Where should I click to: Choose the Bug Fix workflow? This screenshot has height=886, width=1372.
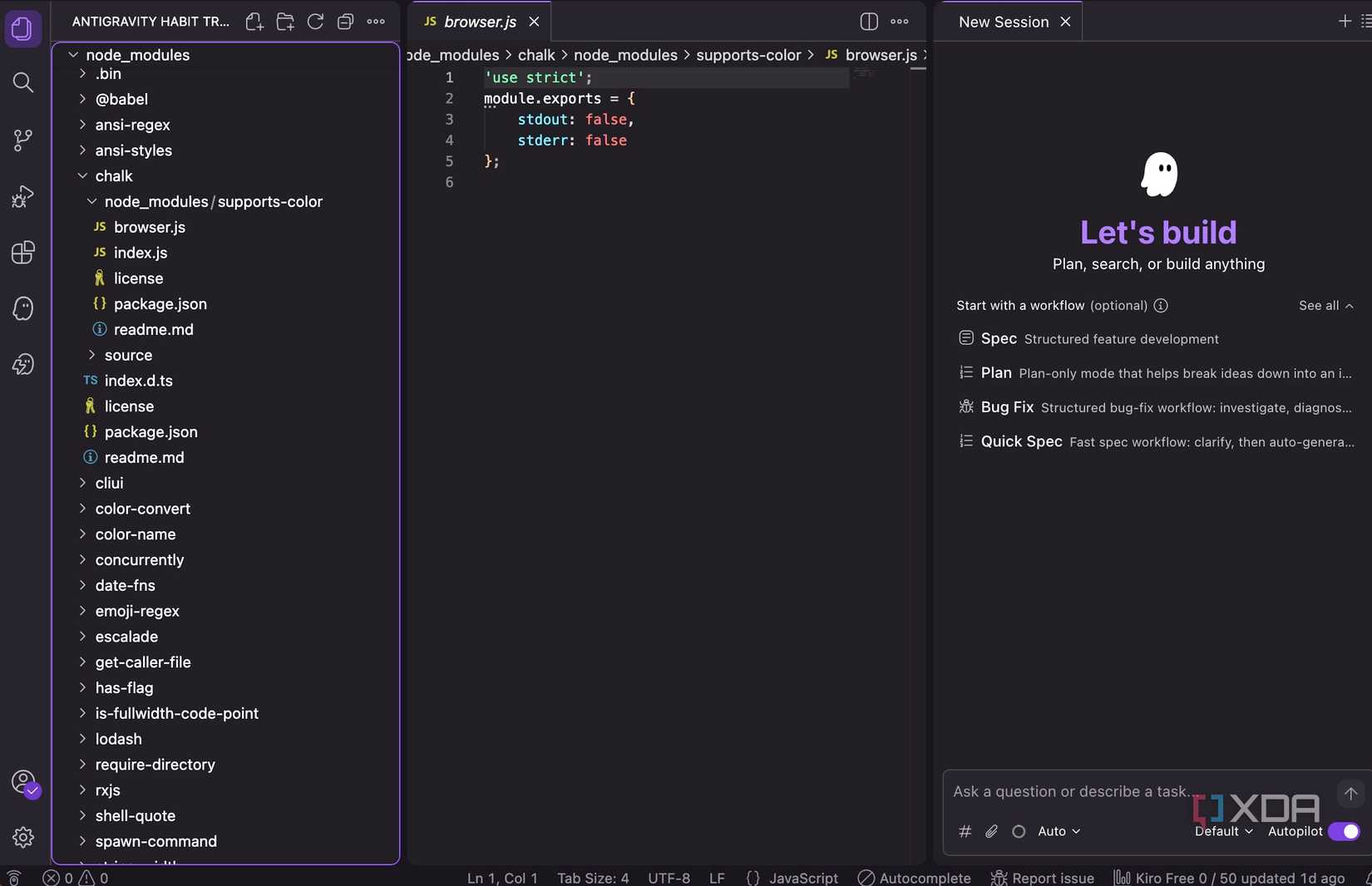1157,407
